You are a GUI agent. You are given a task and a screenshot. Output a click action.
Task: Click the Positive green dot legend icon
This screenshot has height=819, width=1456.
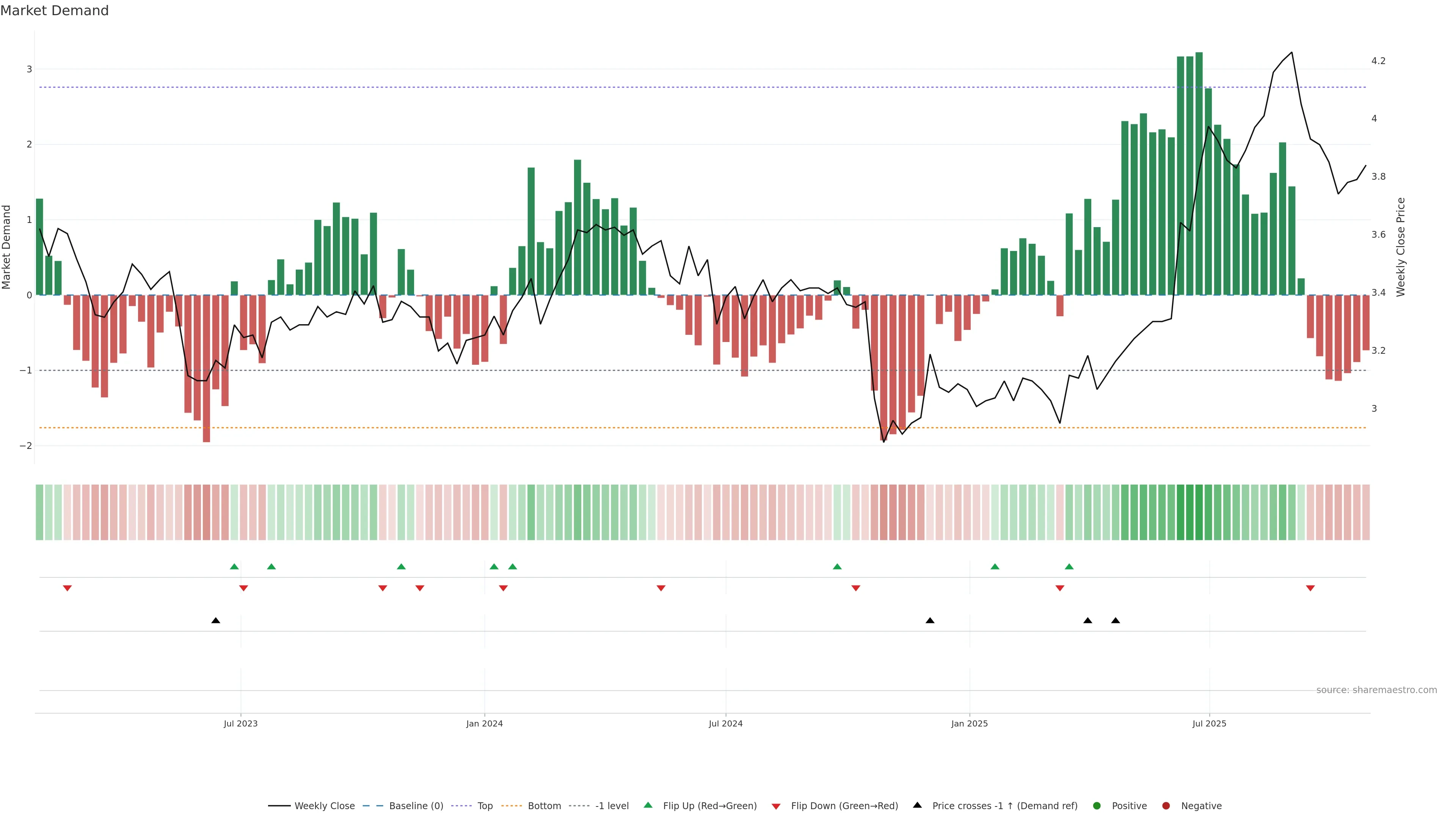(1097, 806)
